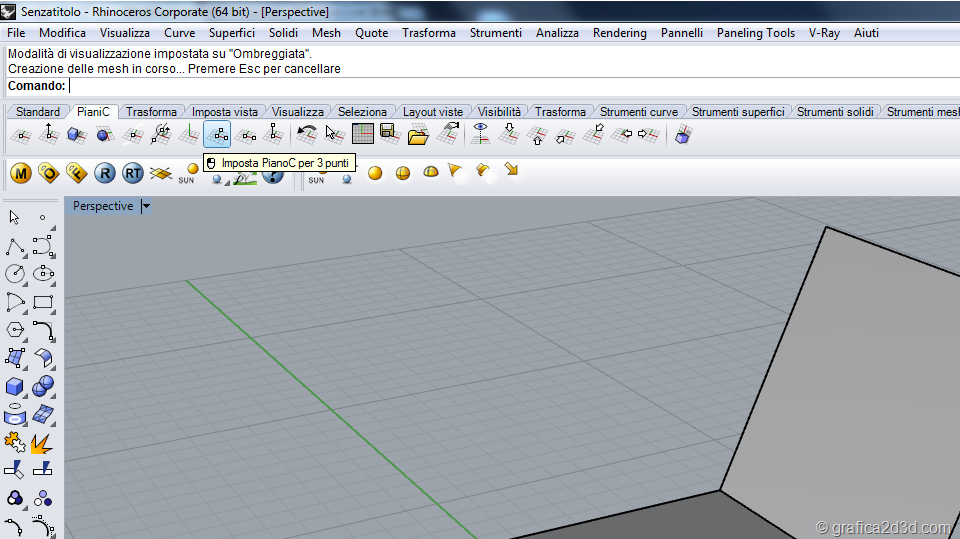Launch V-Ray RT with the RT icon
960x539 pixels.
(133, 174)
